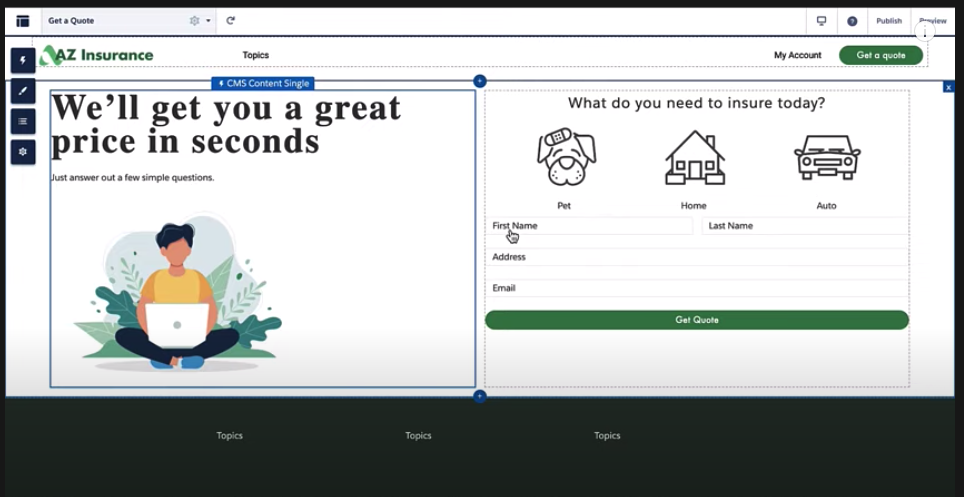Click the First Name input field
Image resolution: width=964 pixels, height=497 pixels.
[x=591, y=226]
